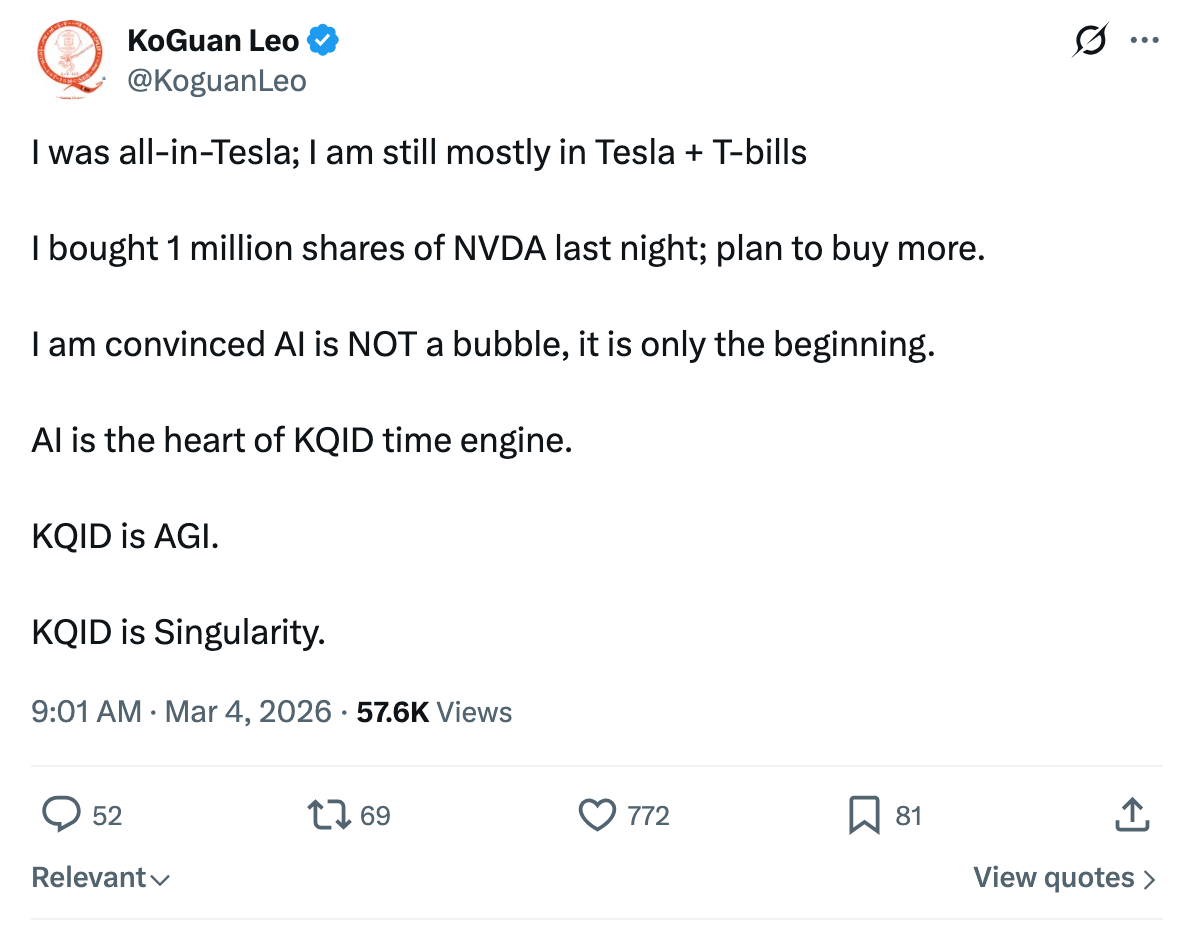Screen dimensions: 1194x927
Task: Click the share upload icon
Action: [1131, 815]
